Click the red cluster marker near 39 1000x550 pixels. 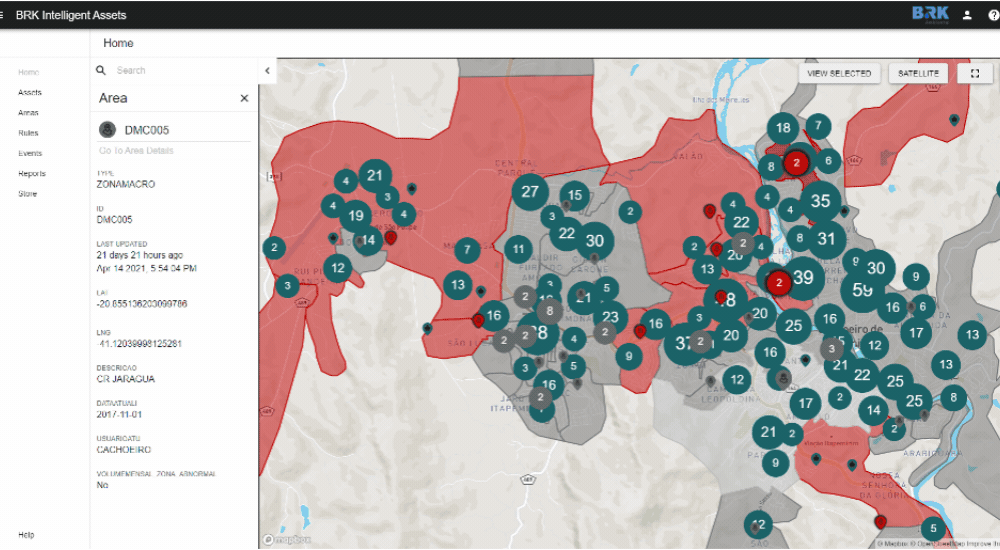tap(779, 283)
